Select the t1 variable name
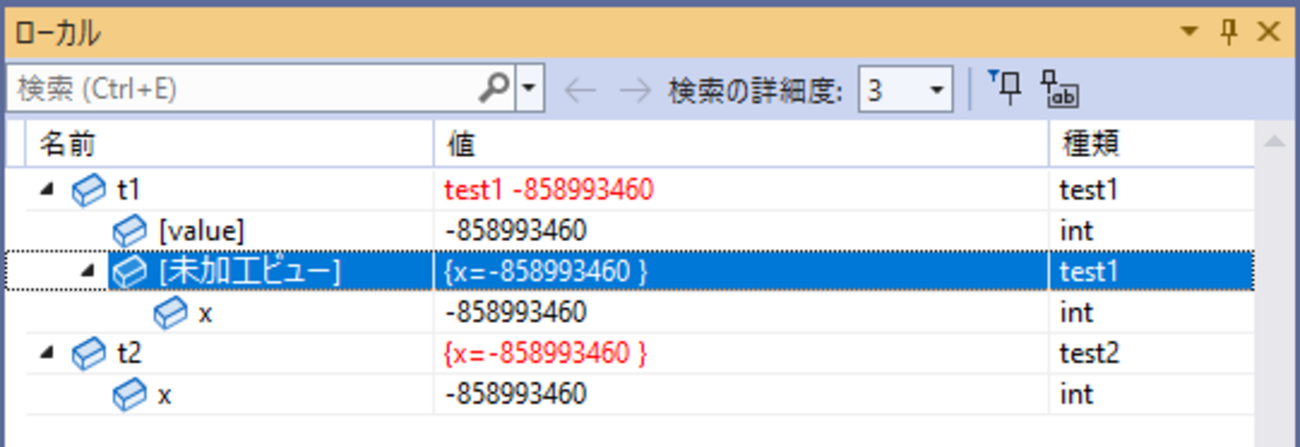 (x=130, y=189)
